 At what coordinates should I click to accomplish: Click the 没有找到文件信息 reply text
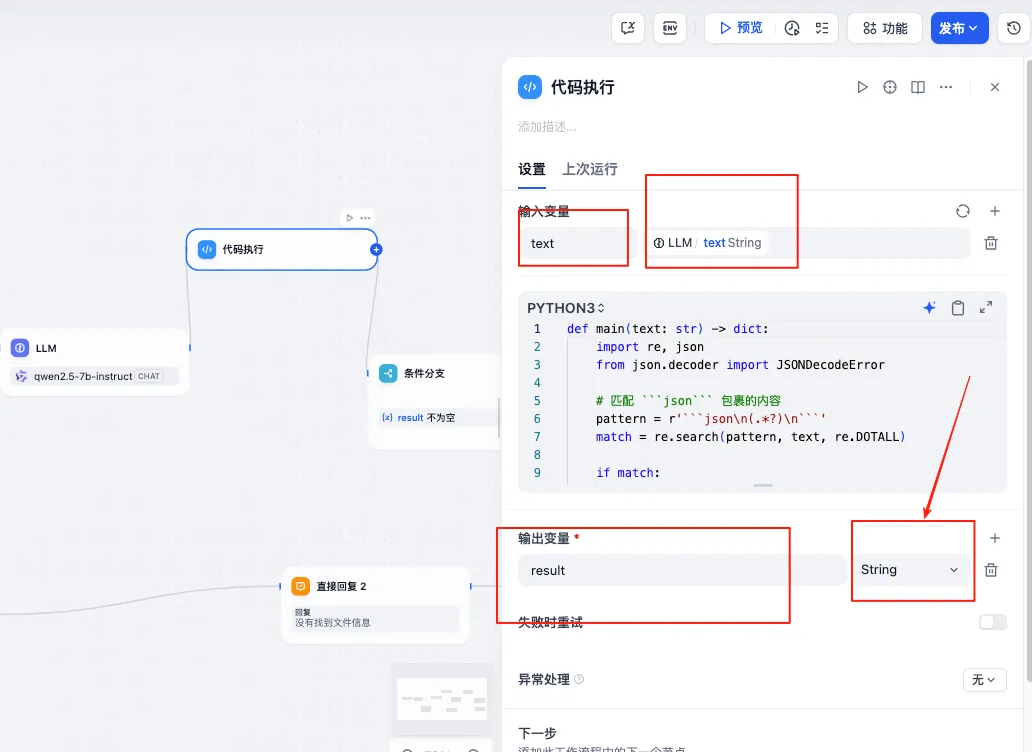332,622
